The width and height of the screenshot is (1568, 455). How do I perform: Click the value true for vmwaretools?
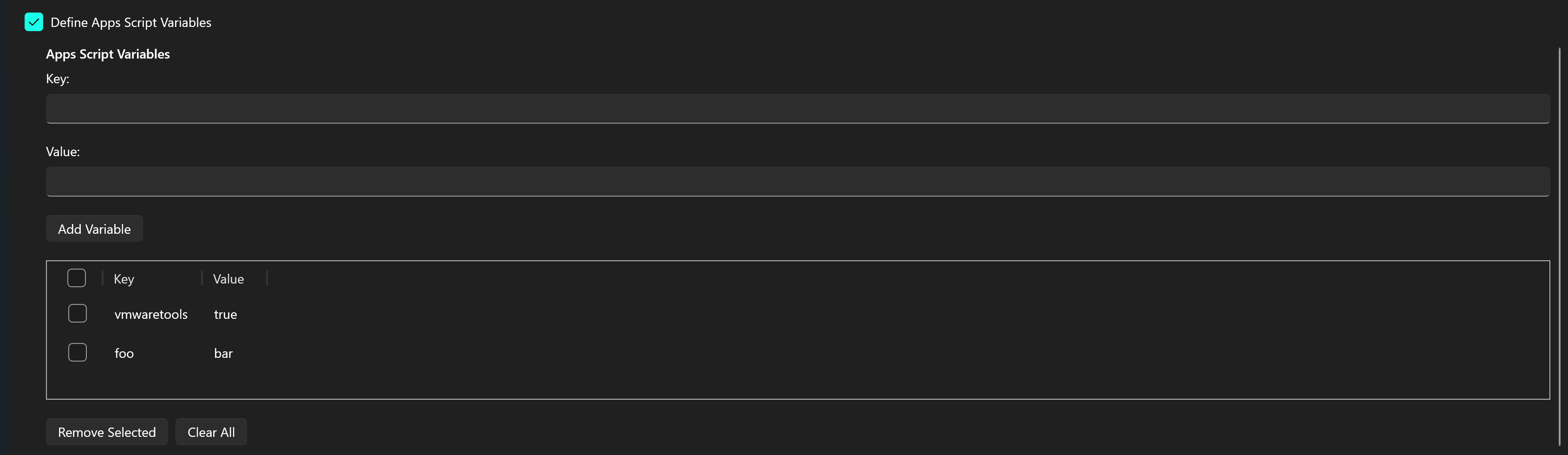[x=225, y=314]
